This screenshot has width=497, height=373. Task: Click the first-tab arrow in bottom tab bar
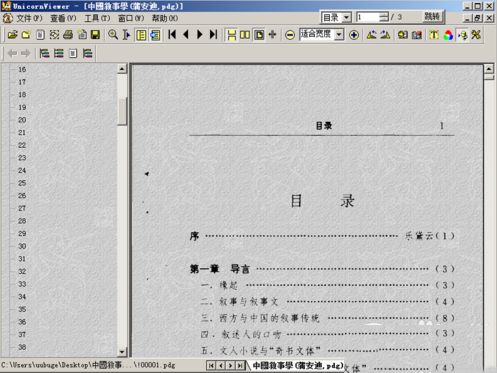[x=211, y=366]
